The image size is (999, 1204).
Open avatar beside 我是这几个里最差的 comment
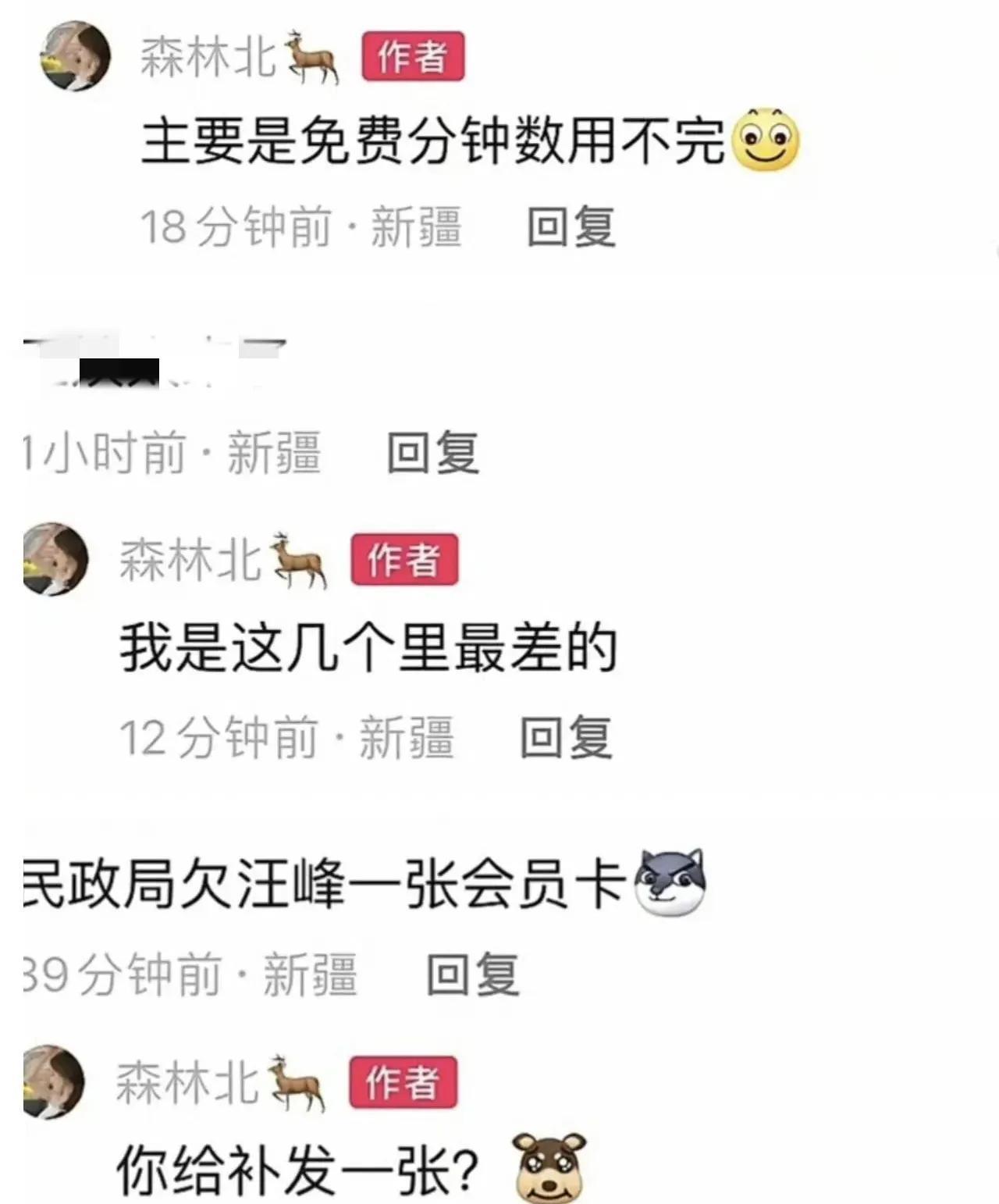click(56, 558)
